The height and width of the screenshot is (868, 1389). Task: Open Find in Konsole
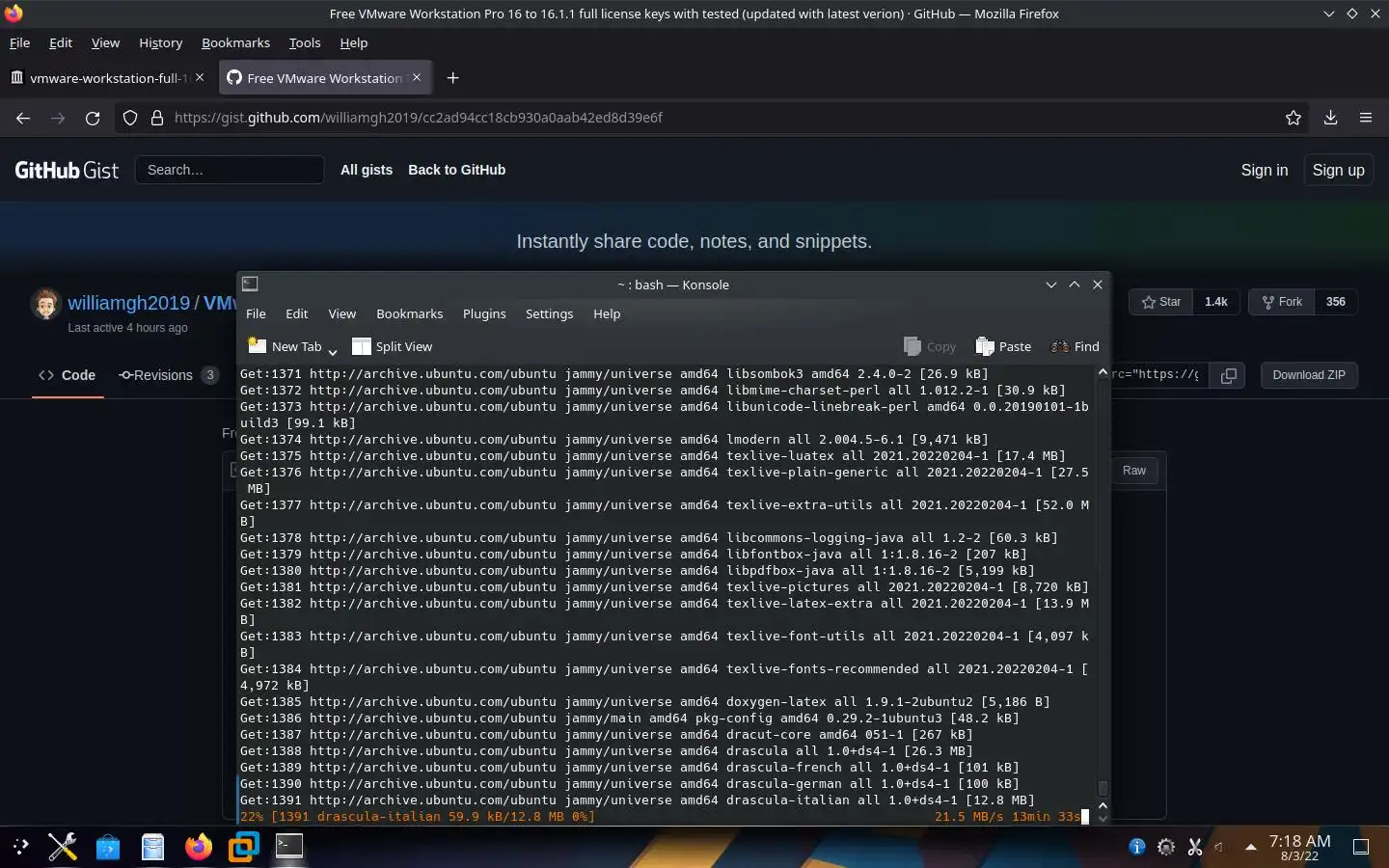coord(1075,346)
